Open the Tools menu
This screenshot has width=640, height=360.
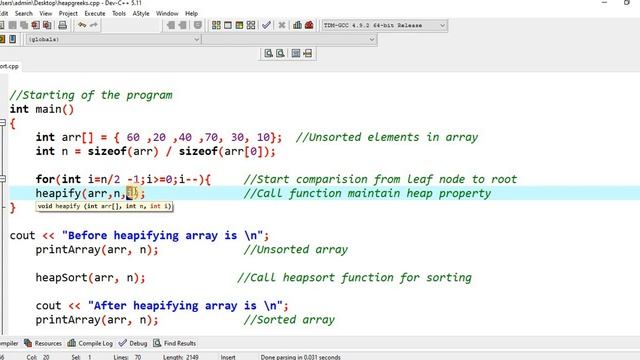[119, 13]
